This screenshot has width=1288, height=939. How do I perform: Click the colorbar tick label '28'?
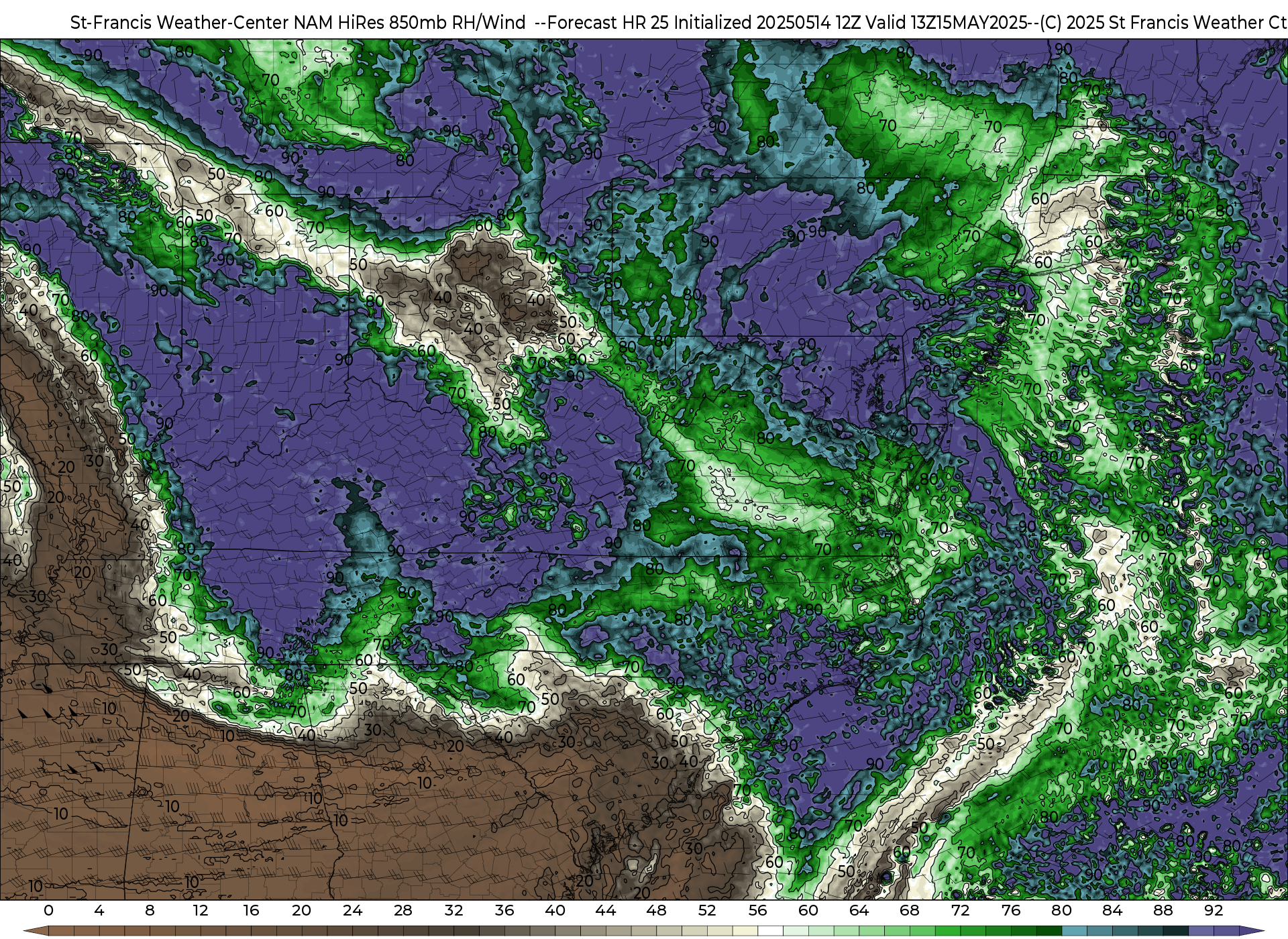pos(403,910)
